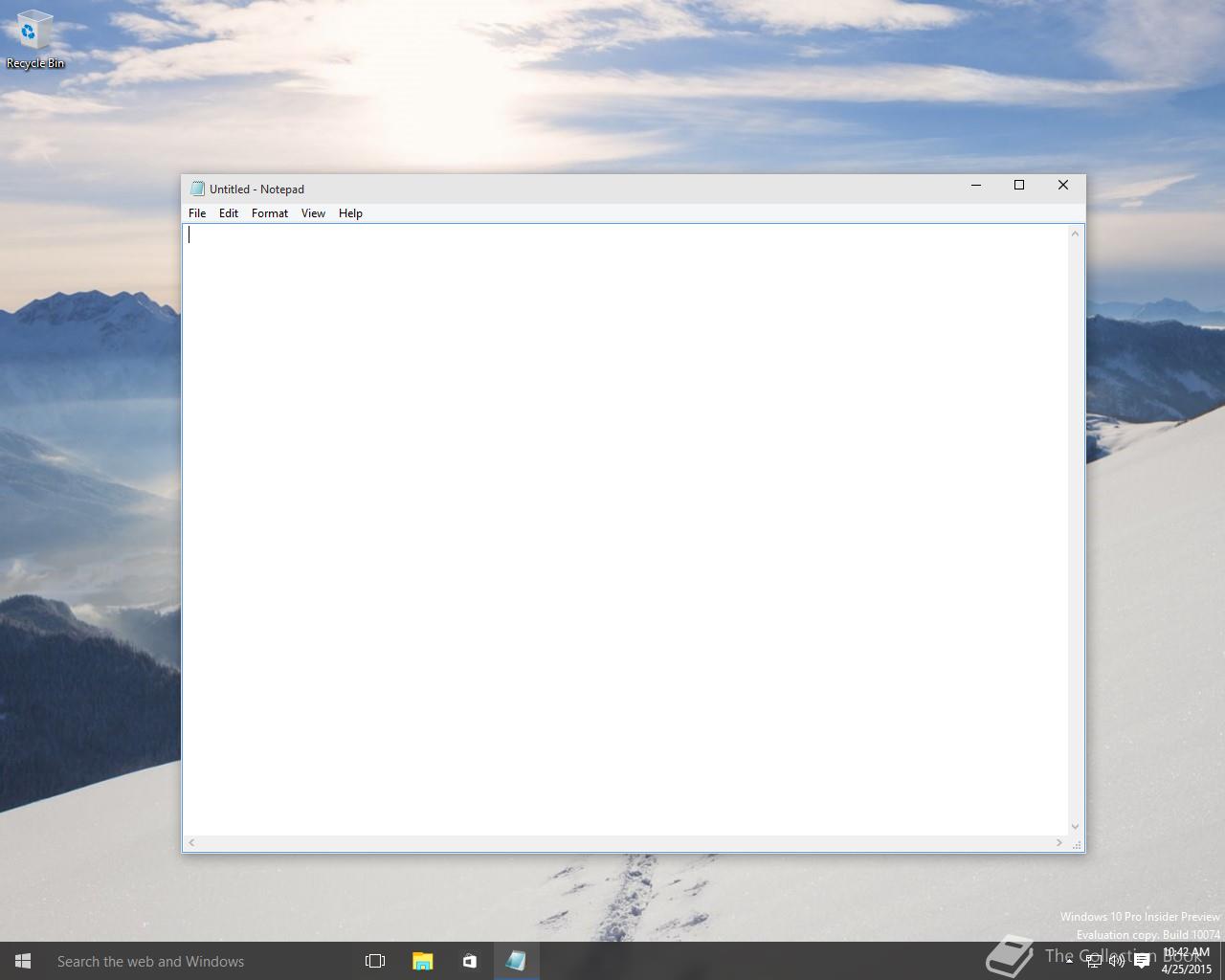
Task: Open Task View from the taskbar
Action: click(x=375, y=961)
